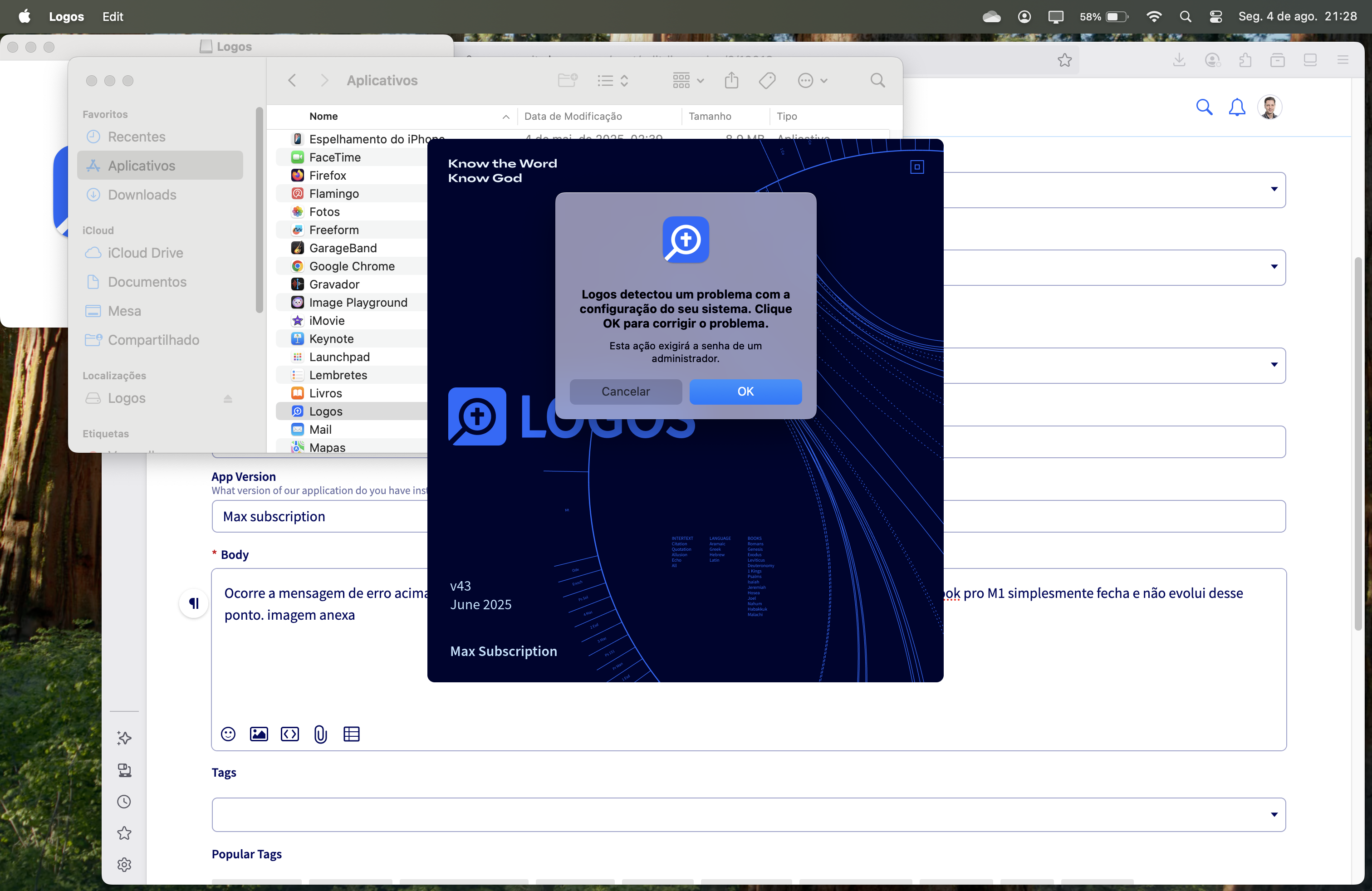Click the square icon on Logos splash screen
The height and width of the screenshot is (891, 1372).
(916, 167)
